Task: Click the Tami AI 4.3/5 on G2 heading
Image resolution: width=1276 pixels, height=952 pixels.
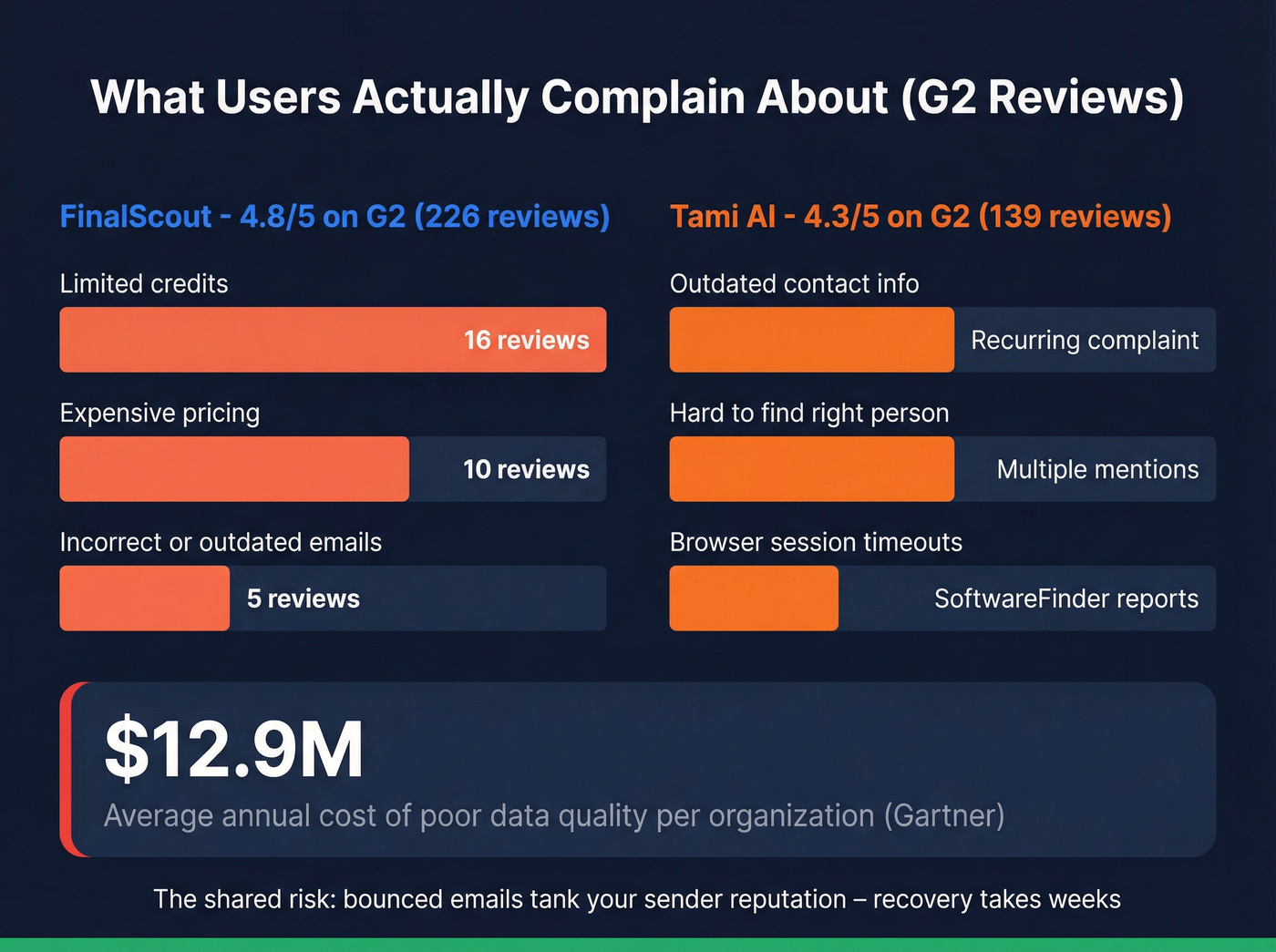Action: coord(921,216)
